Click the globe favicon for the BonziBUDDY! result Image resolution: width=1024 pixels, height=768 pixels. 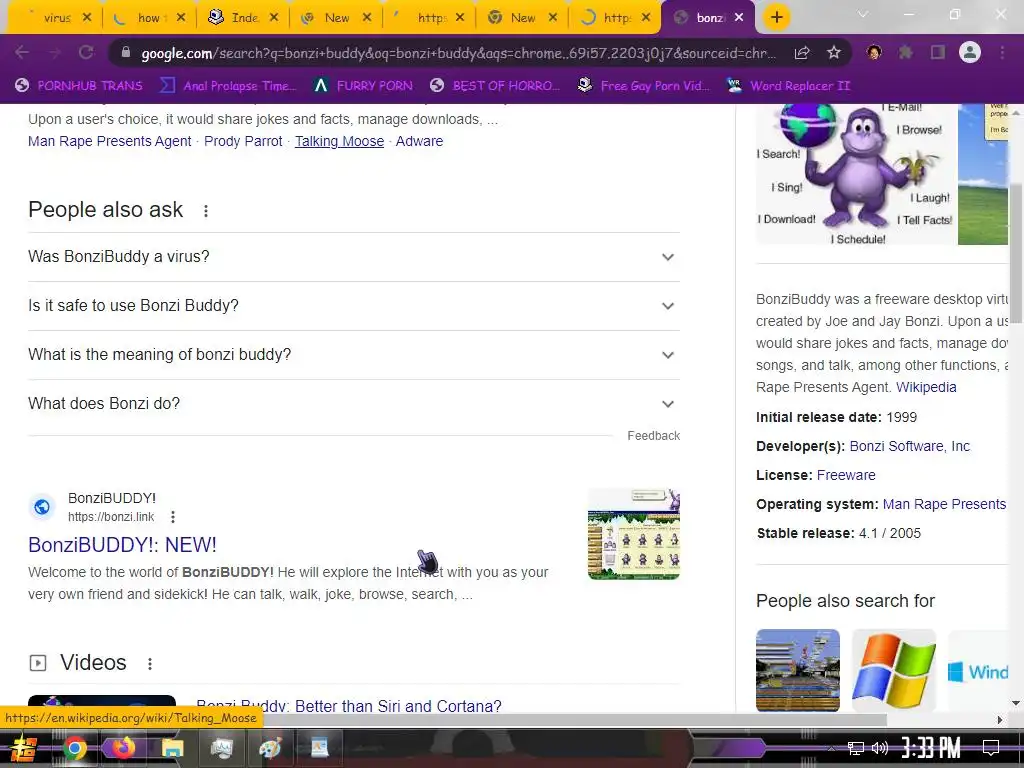click(x=42, y=507)
